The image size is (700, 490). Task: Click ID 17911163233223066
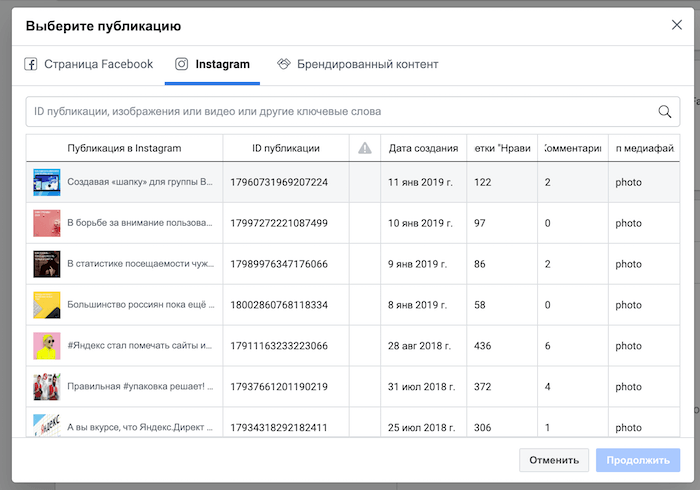coord(279,346)
